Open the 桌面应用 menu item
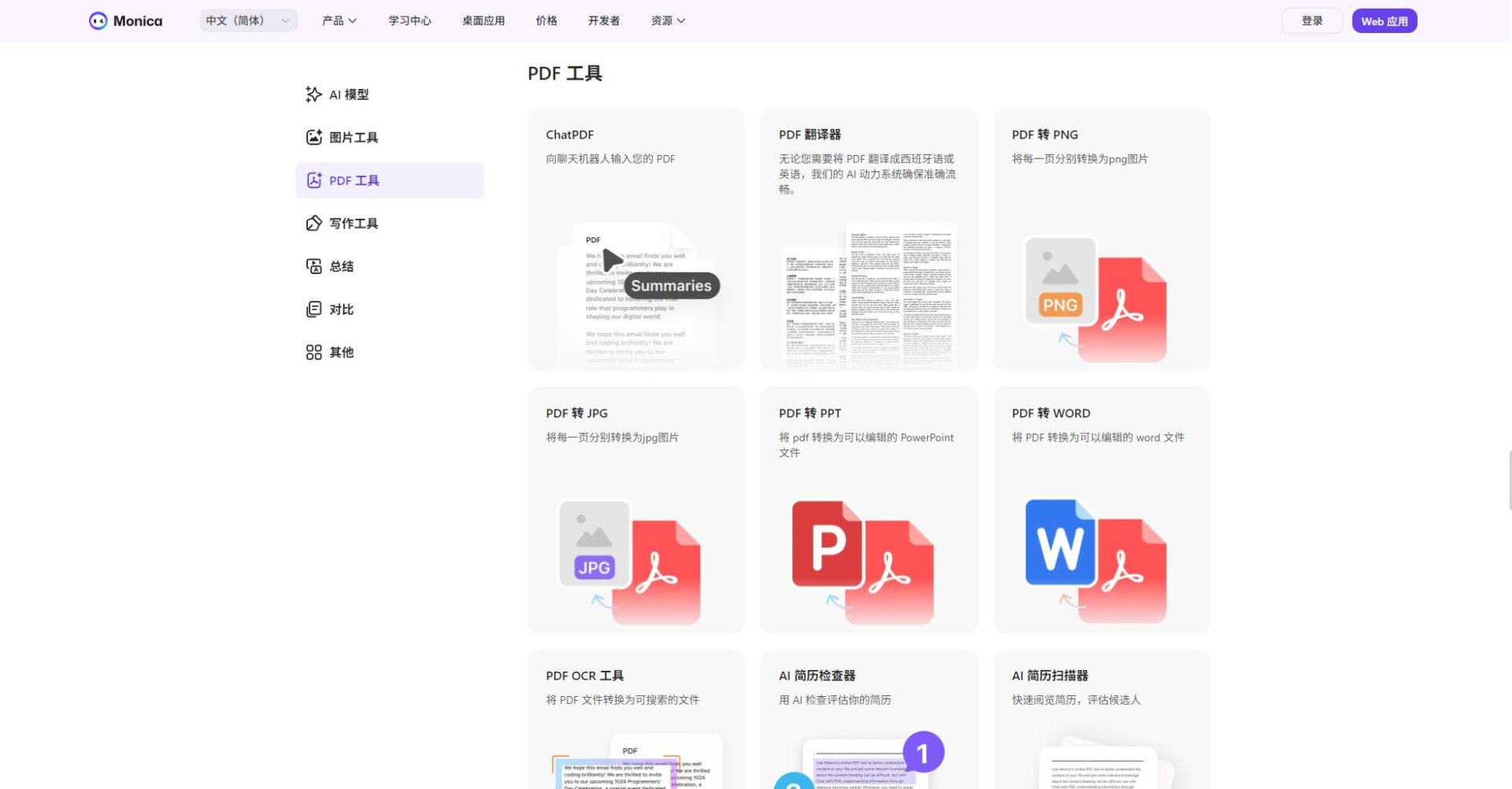The image size is (1512, 789). (x=483, y=20)
